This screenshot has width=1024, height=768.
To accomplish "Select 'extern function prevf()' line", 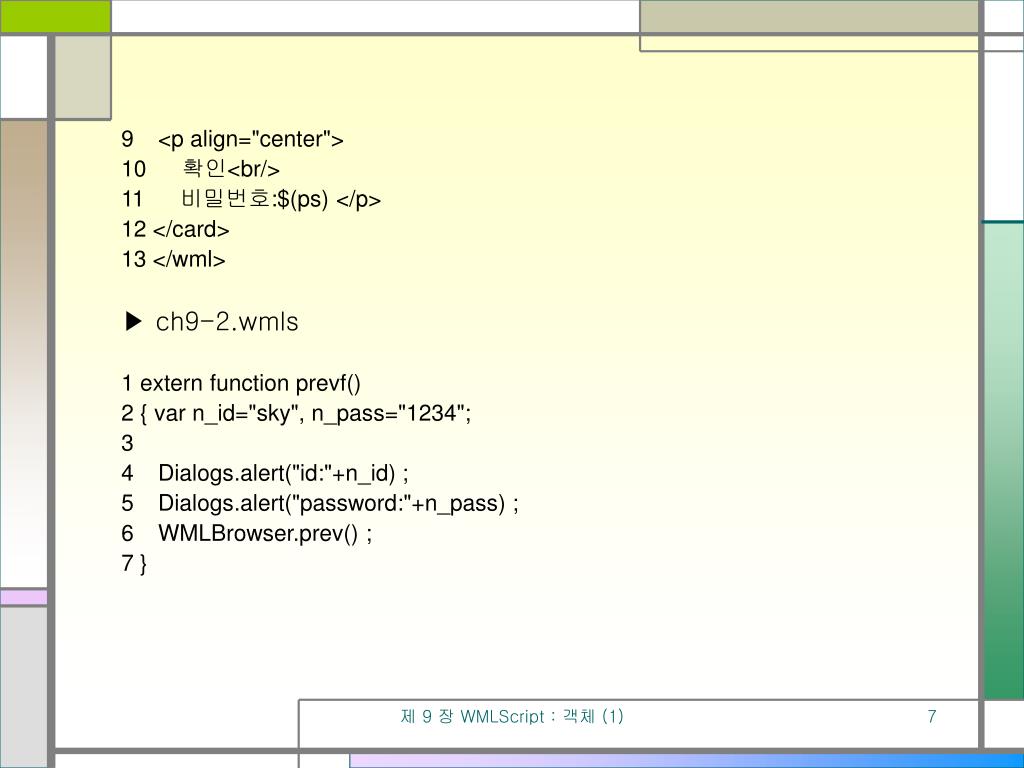I will (241, 383).
